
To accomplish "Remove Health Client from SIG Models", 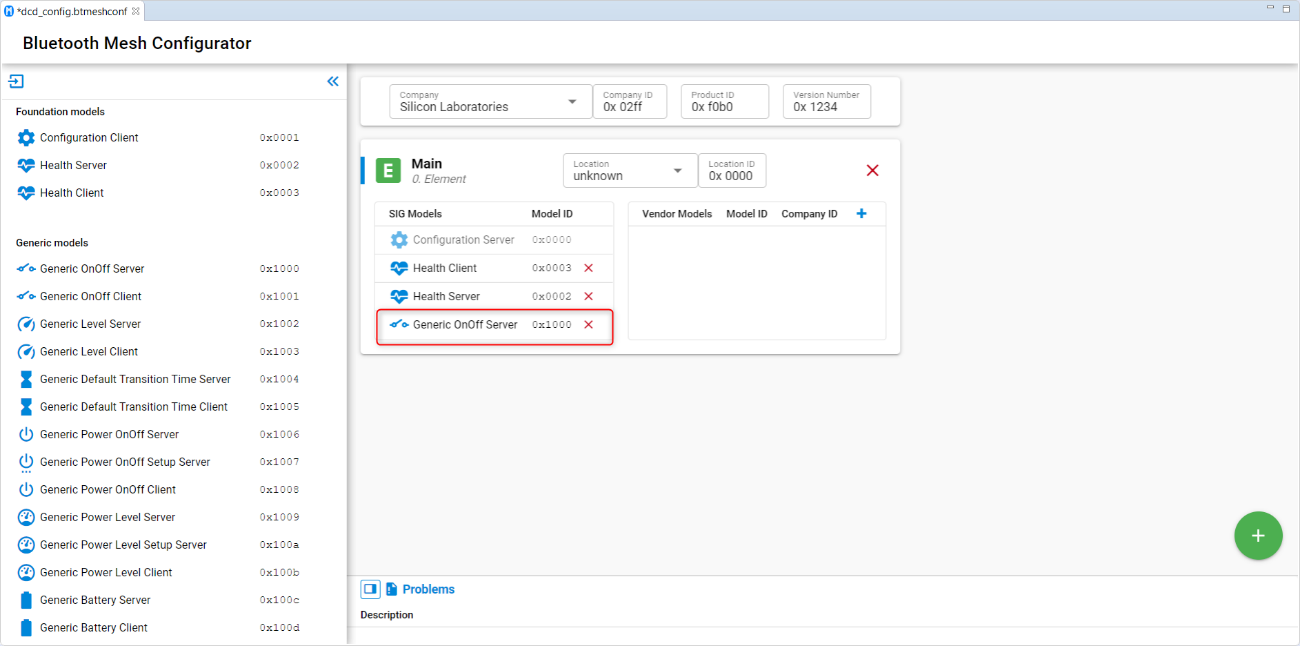I will coord(589,268).
